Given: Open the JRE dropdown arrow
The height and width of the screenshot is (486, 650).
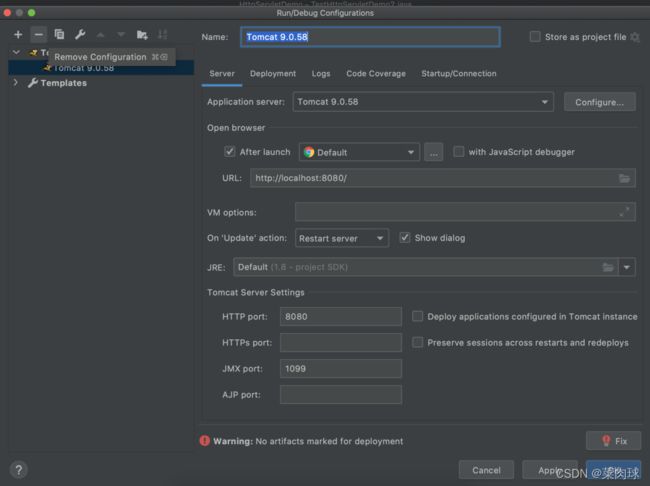Looking at the screenshot, I should [627, 267].
